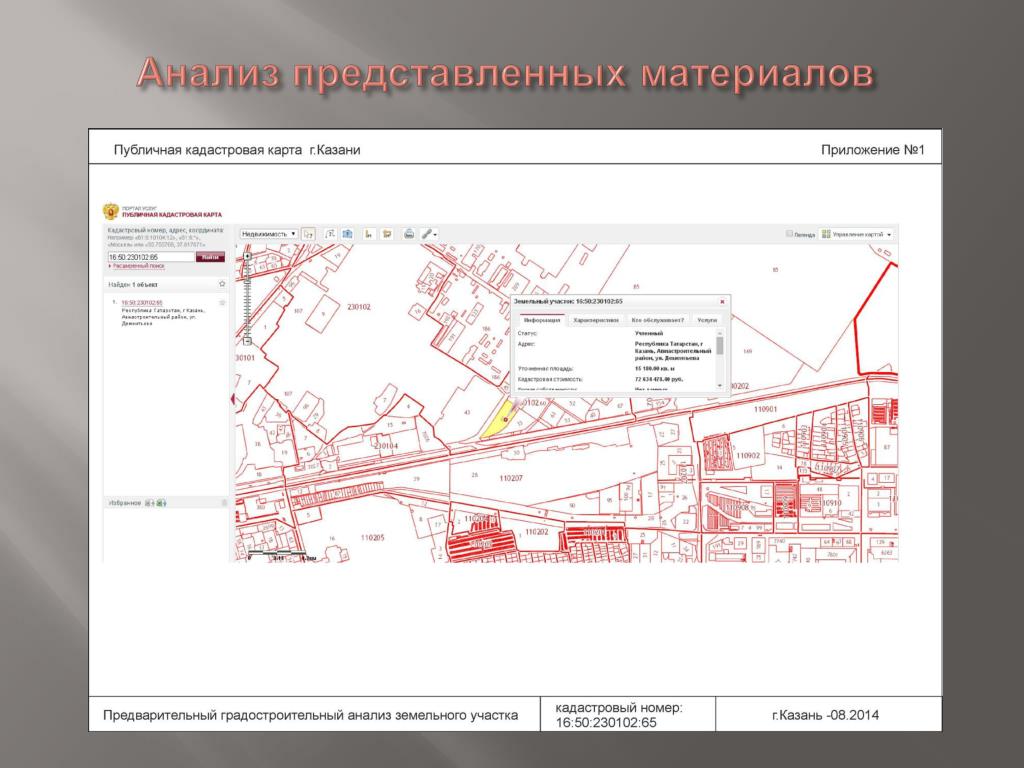
Task: Click cadastral quarter label 230102 on map
Action: pyautogui.click(x=359, y=307)
